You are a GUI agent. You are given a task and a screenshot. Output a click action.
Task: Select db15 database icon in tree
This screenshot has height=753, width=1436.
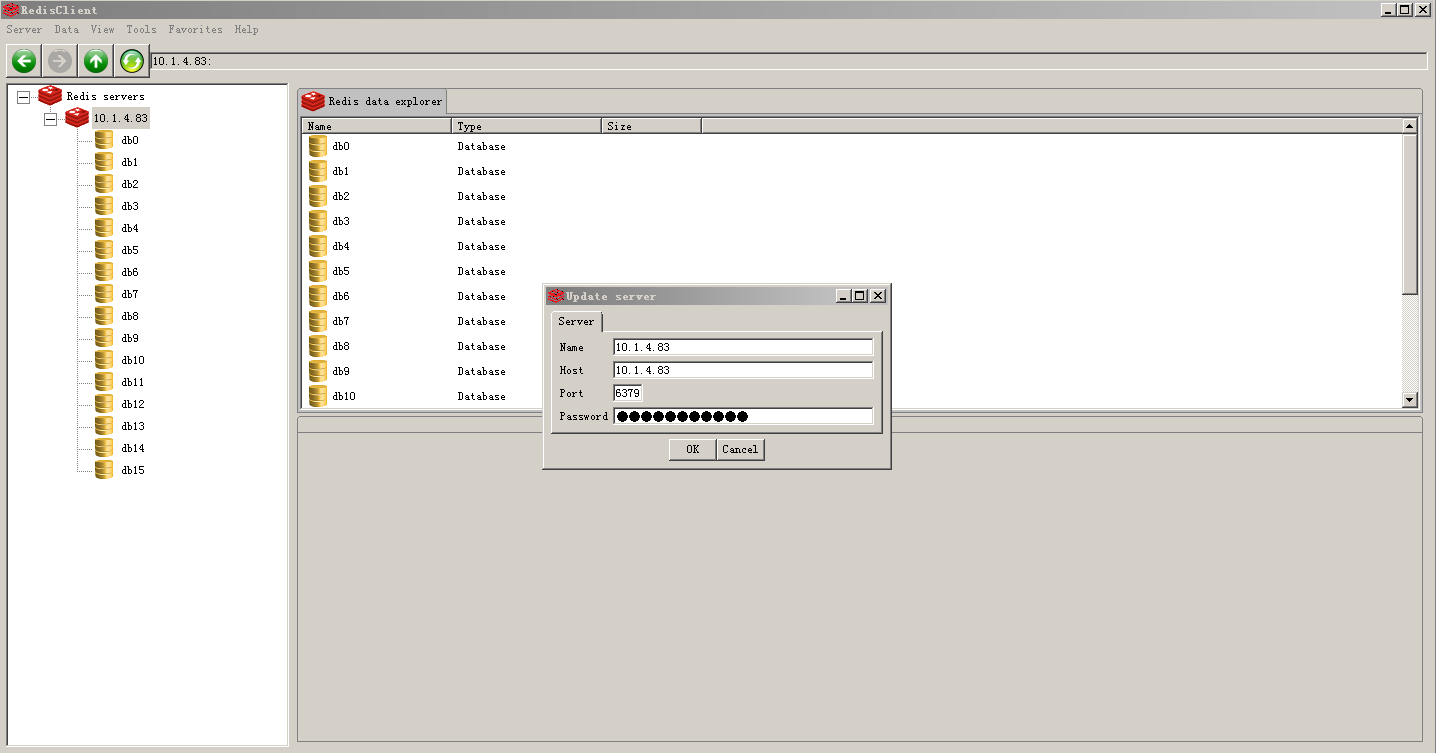point(104,470)
